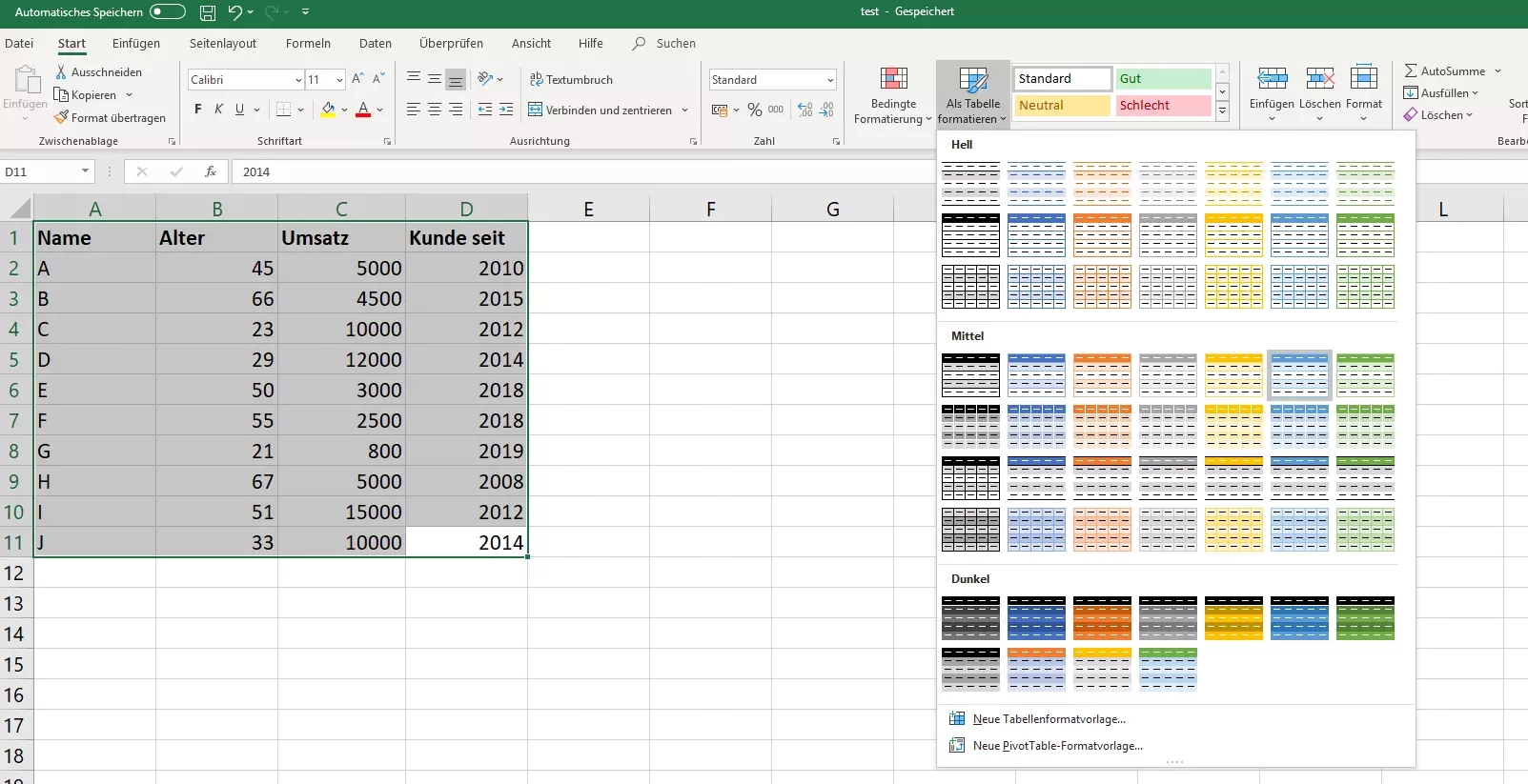Click the Ausschneiden scissors icon
Image resolution: width=1528 pixels, height=784 pixels.
(61, 72)
